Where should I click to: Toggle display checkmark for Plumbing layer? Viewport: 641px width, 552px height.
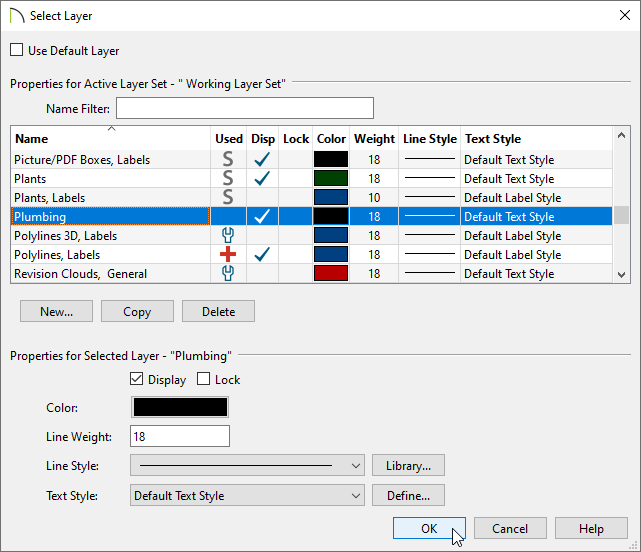click(x=262, y=216)
